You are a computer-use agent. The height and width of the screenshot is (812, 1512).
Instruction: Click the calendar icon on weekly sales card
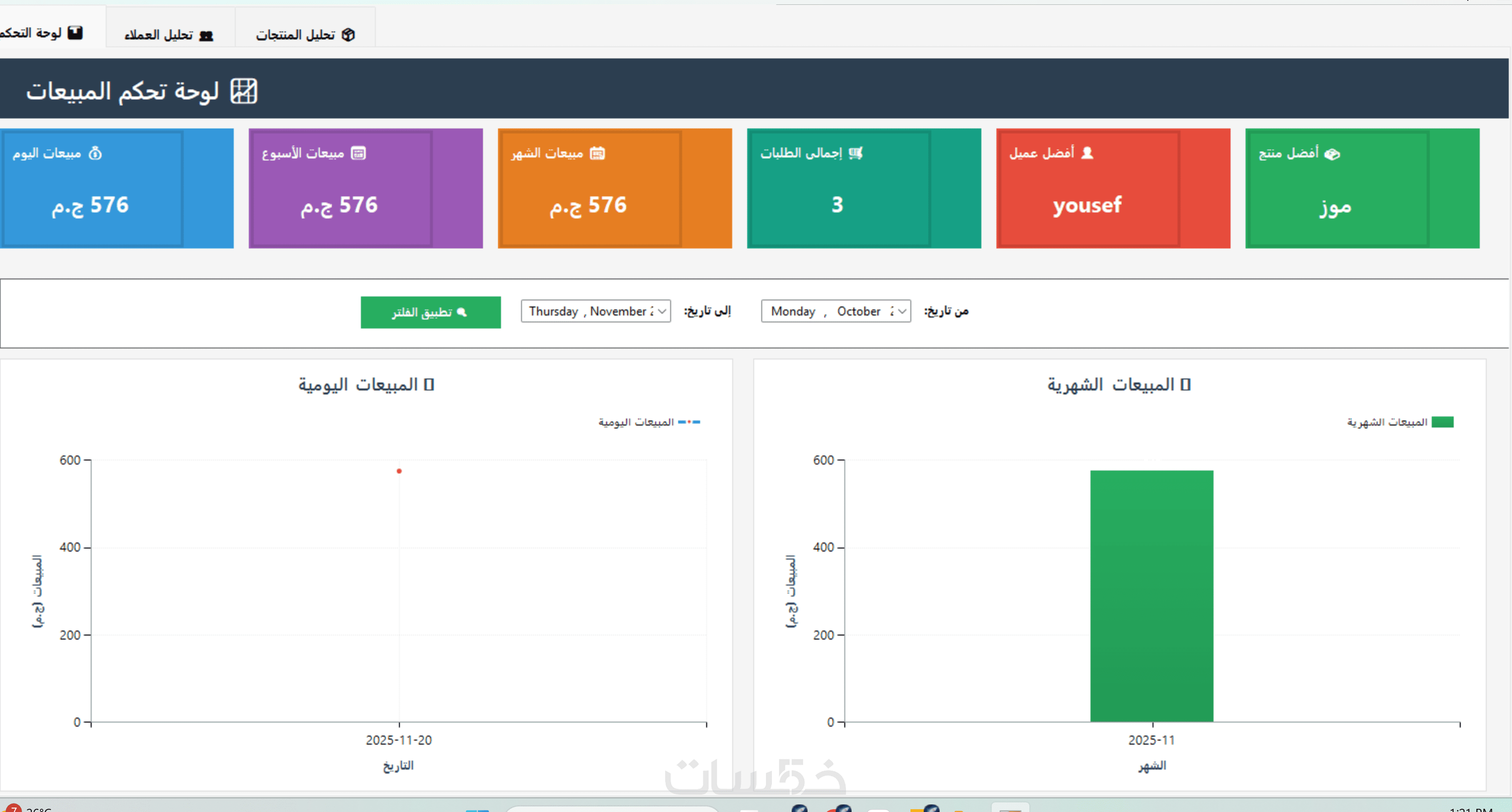(x=358, y=153)
